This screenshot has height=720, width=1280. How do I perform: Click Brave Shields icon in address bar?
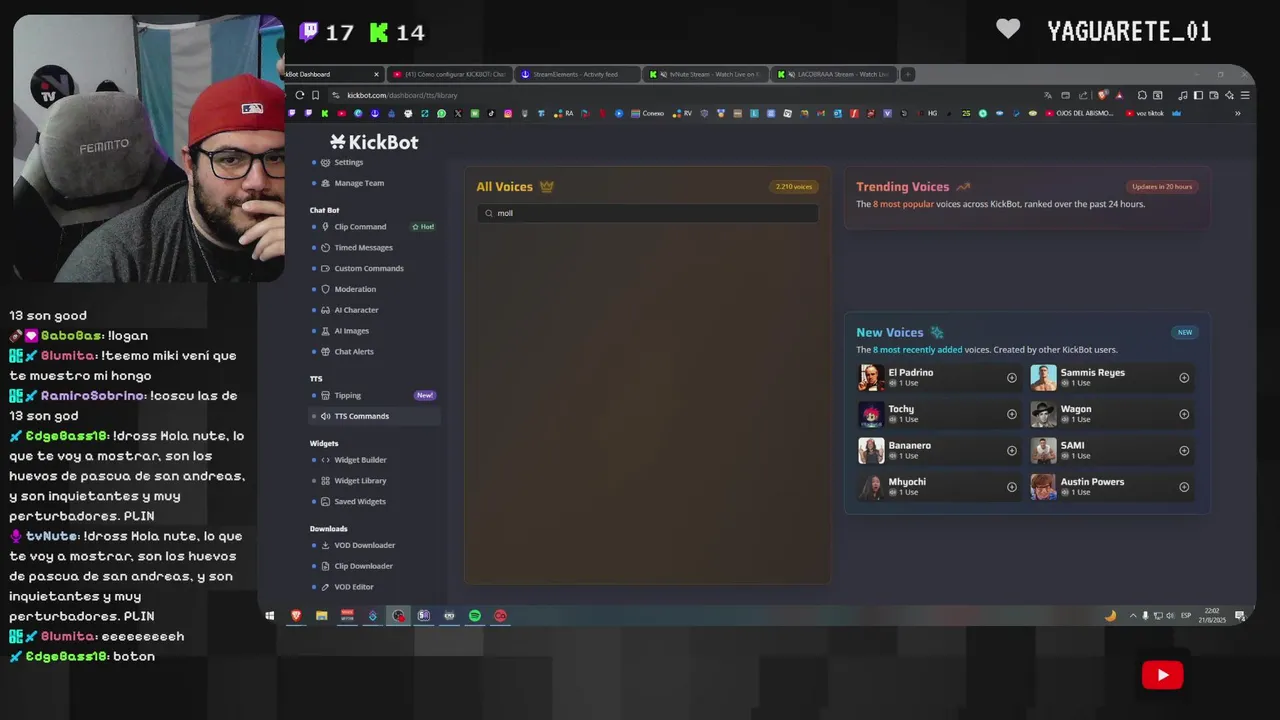(1102, 95)
